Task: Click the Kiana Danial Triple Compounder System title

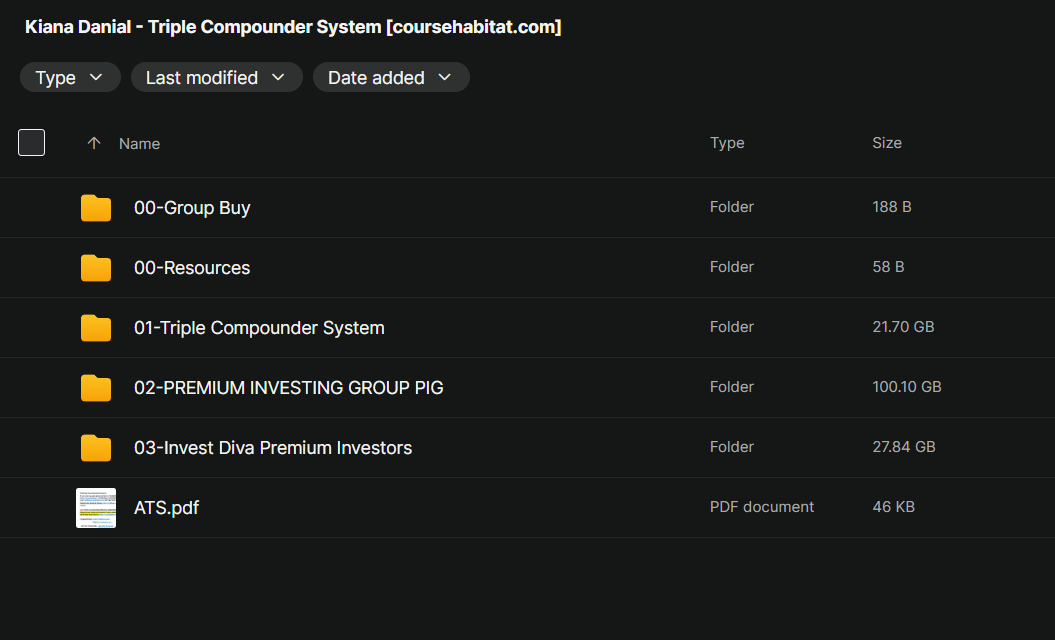Action: (293, 27)
